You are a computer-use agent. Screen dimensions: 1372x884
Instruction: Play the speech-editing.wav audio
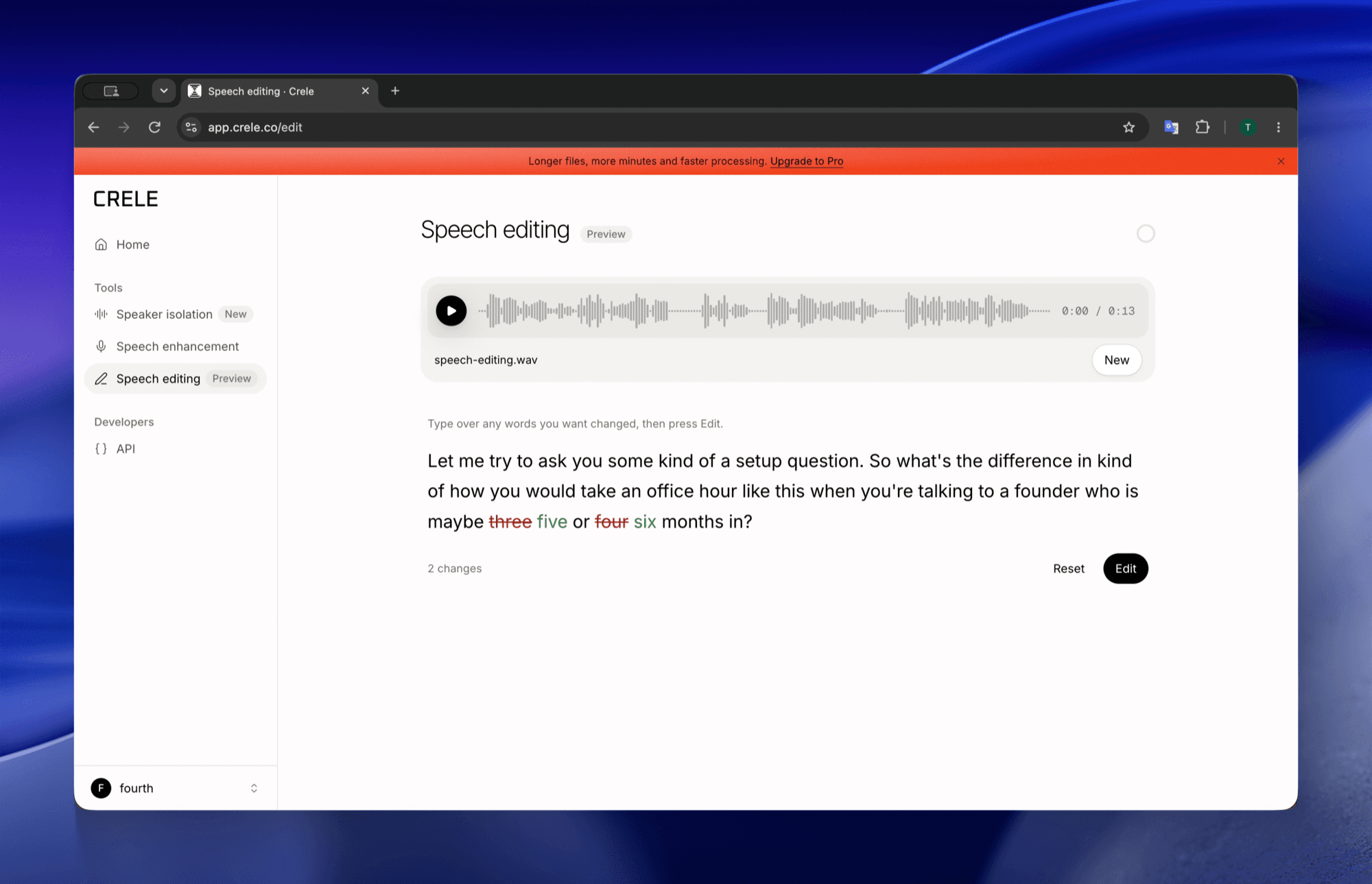[451, 311]
